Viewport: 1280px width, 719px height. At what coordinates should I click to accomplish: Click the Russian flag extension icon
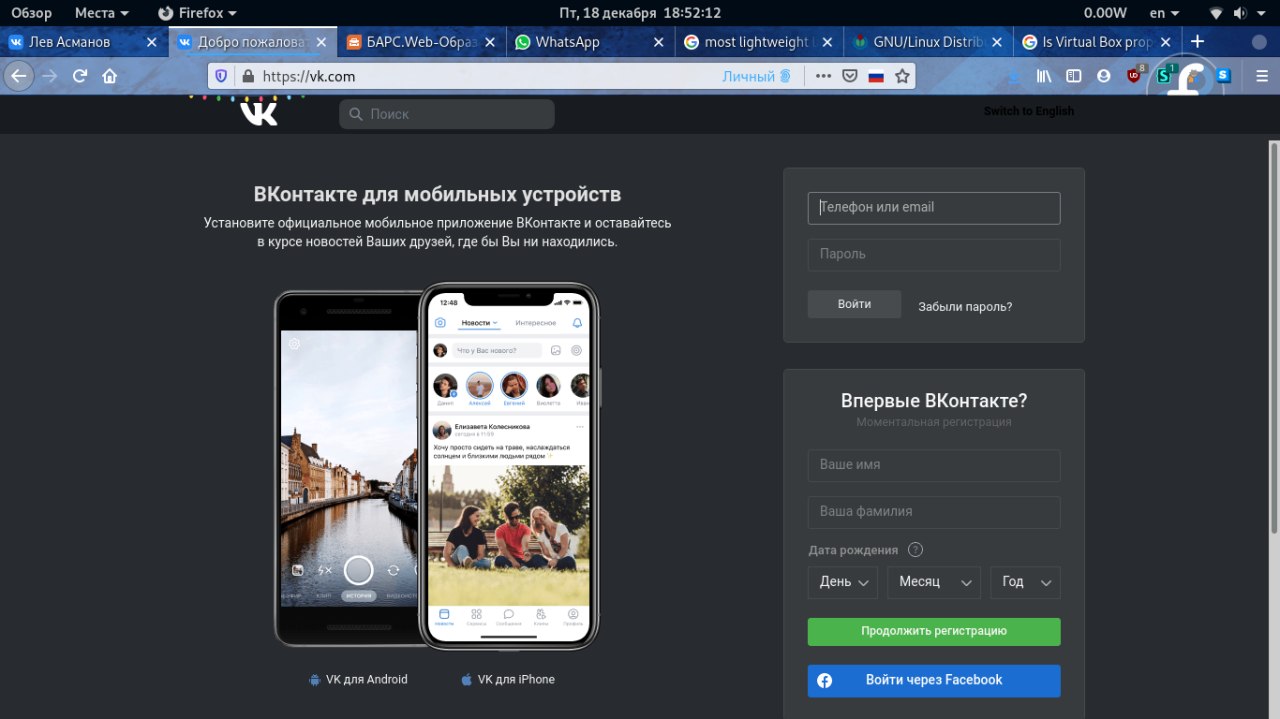click(876, 76)
